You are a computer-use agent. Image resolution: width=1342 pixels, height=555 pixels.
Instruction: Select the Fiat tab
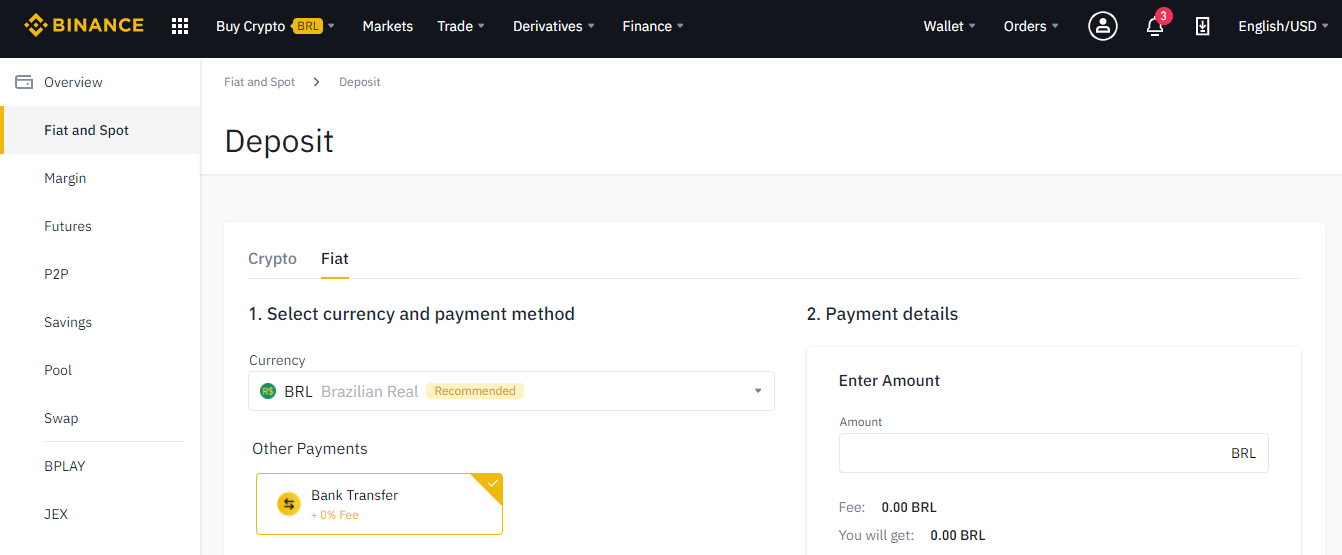click(334, 258)
